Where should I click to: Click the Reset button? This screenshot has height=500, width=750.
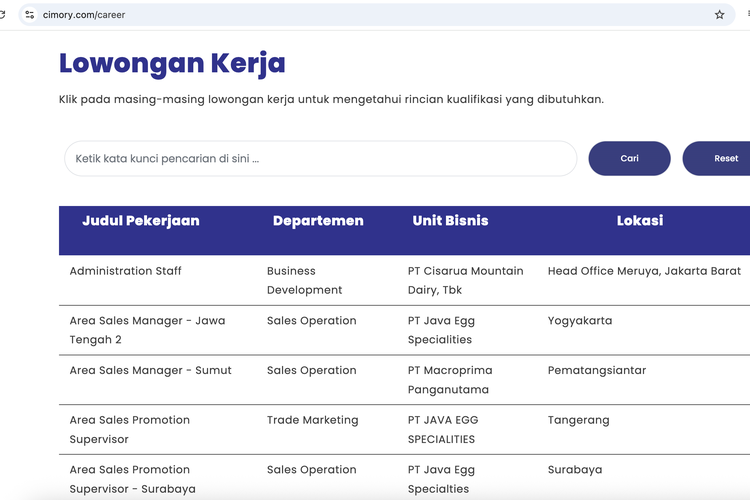click(x=716, y=158)
